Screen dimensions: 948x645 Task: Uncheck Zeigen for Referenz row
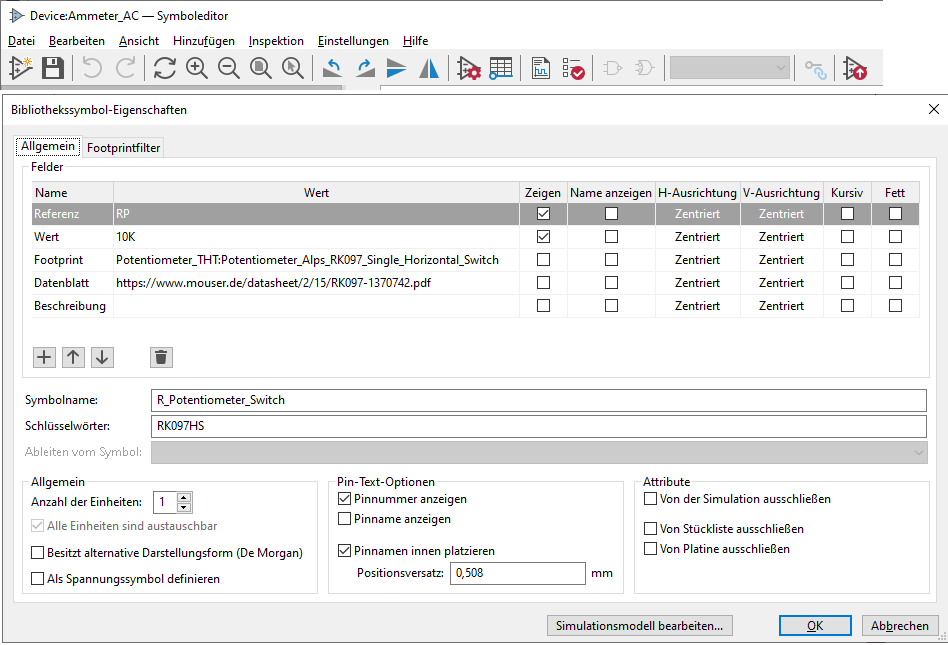544,213
